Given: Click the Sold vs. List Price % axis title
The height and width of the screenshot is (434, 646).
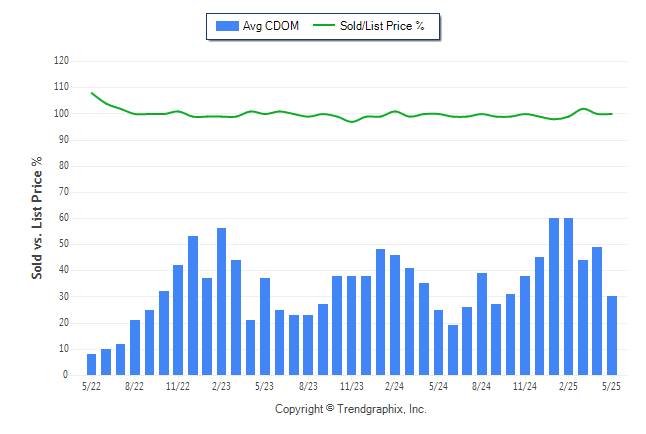Looking at the screenshot, I should pyautogui.click(x=37, y=218).
